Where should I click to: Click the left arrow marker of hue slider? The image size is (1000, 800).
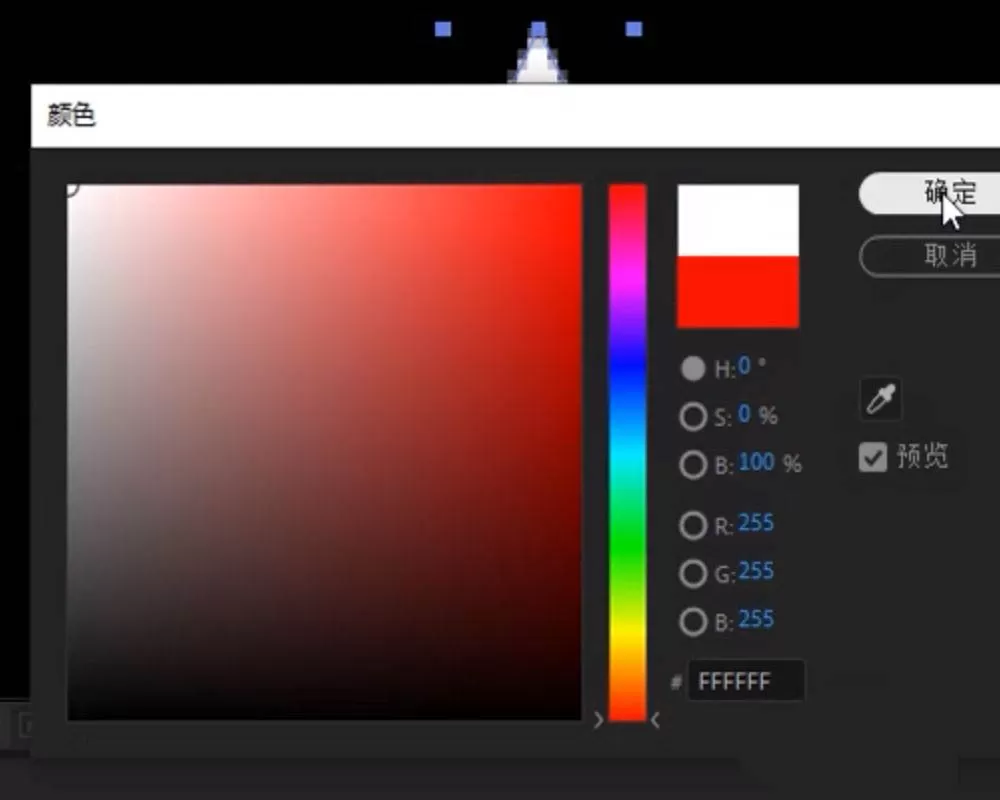(x=598, y=720)
